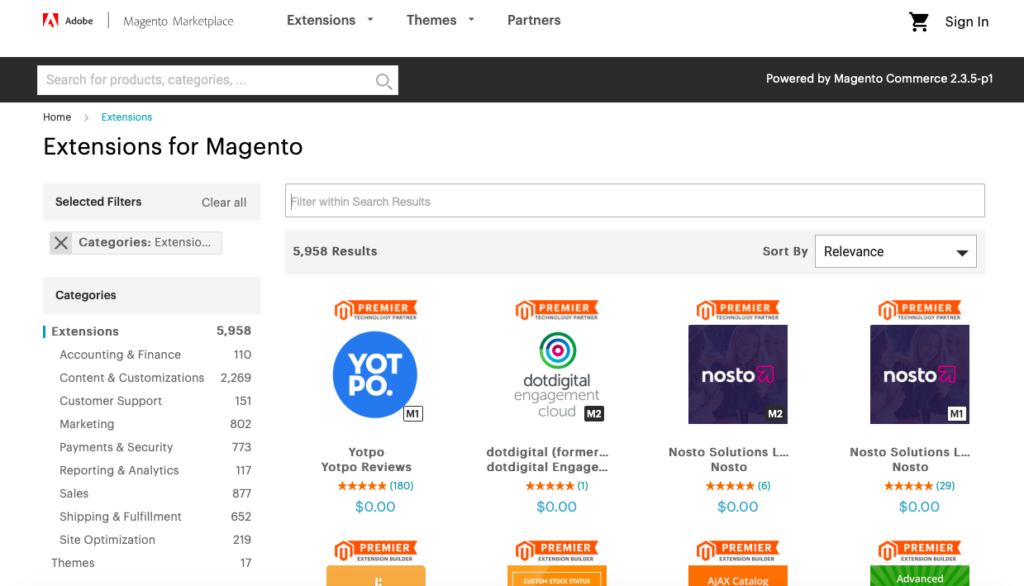
Task: Open dotdigital's 1 review
Action: point(583,486)
